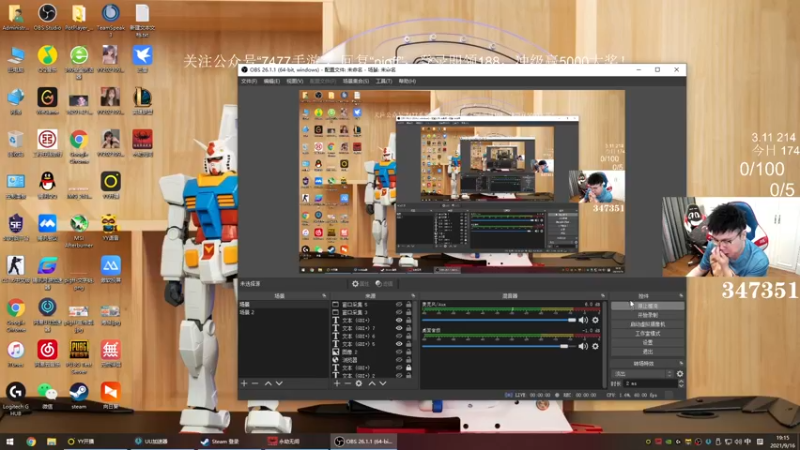Add a new source with the plus icon

pos(337,383)
